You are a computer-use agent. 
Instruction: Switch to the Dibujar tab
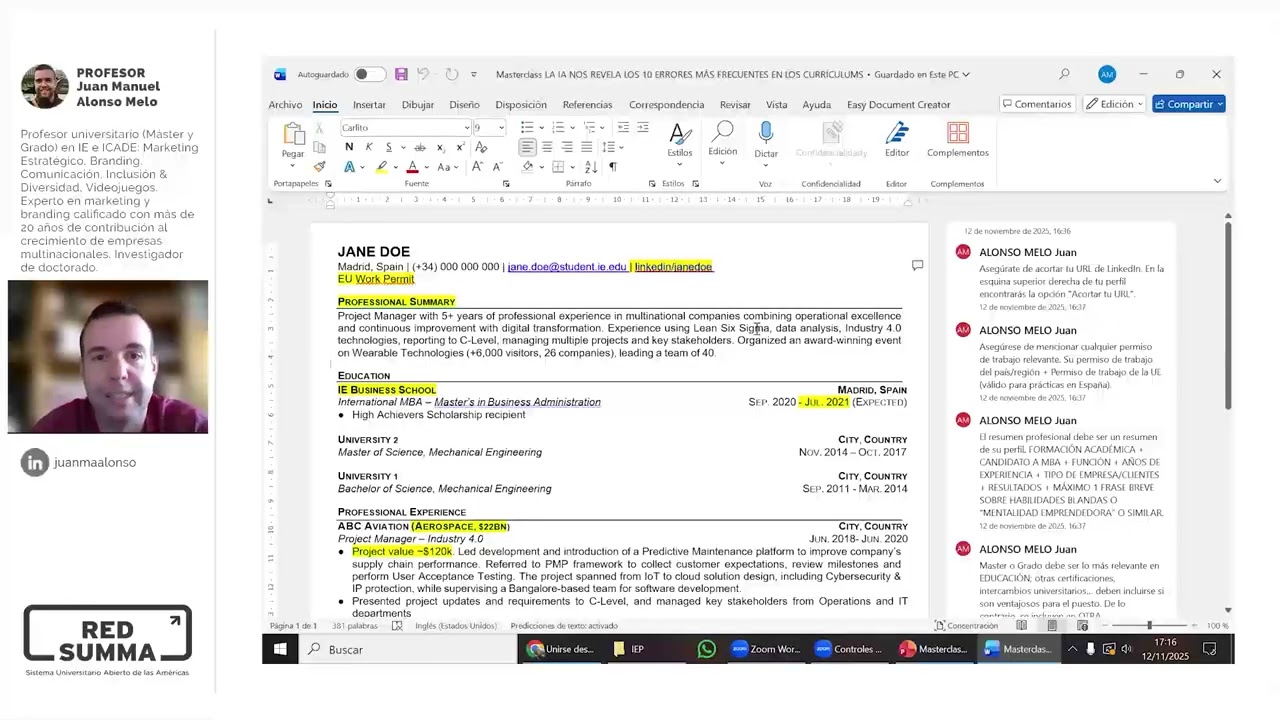click(418, 104)
